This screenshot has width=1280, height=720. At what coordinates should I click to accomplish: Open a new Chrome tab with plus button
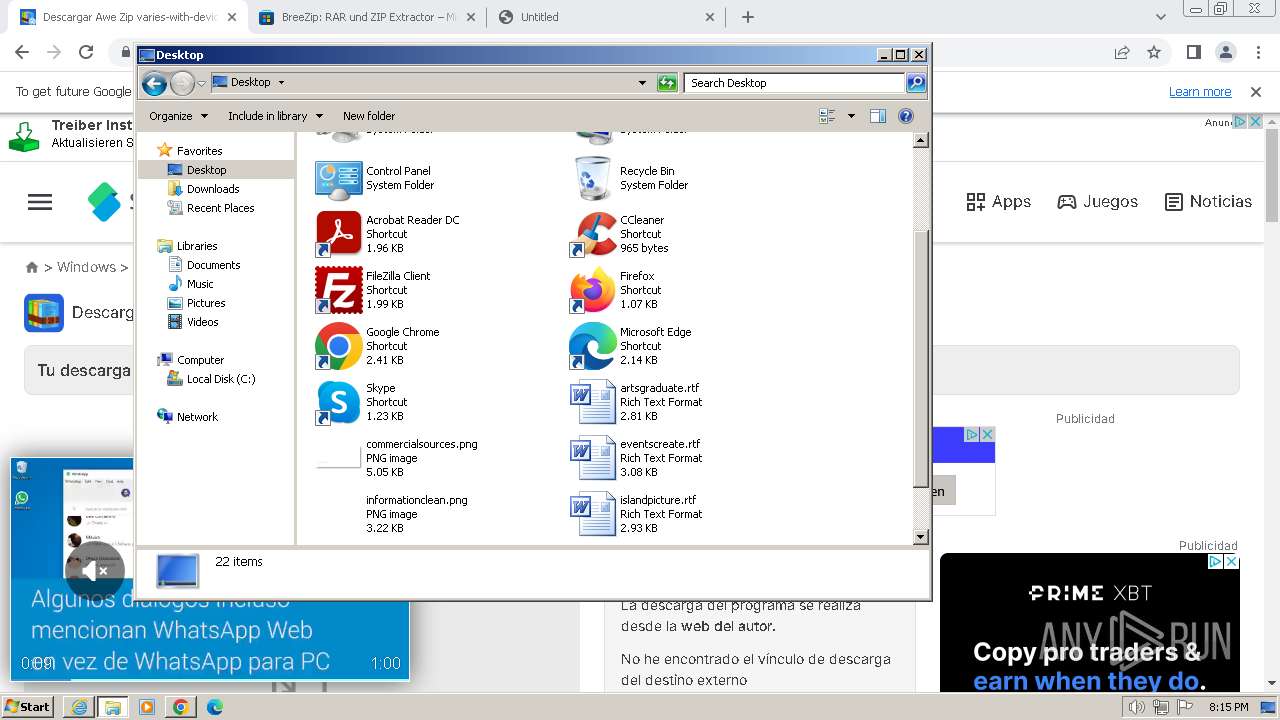747,17
